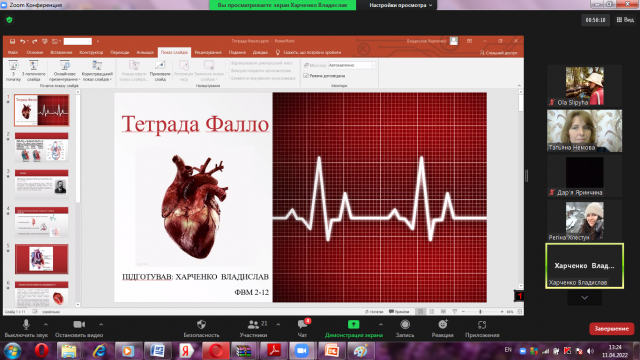This screenshot has height=360, width=640.
Task: Open the Apps icon in Zoom toolbar
Action: pos(482,325)
